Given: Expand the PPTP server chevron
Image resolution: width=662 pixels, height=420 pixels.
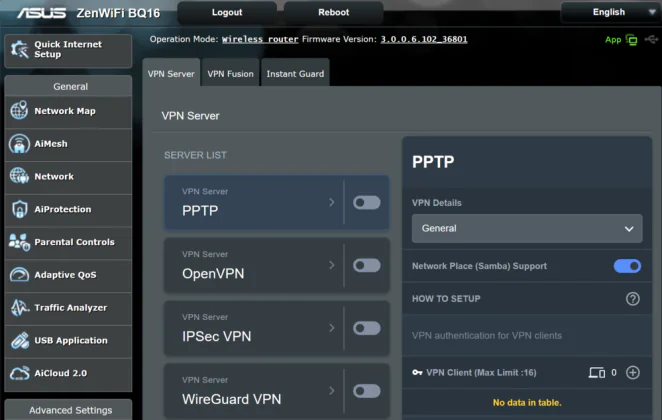Looking at the screenshot, I should point(331,203).
